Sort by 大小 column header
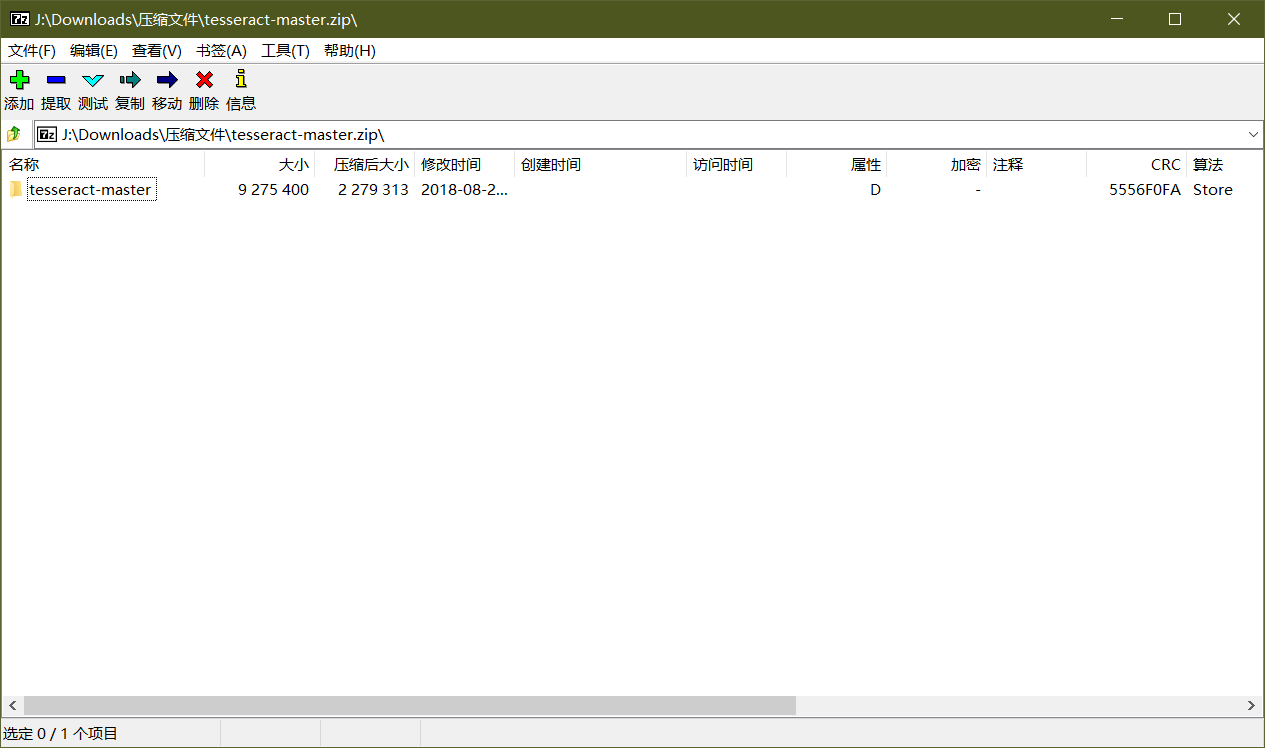This screenshot has width=1265, height=748. point(260,165)
